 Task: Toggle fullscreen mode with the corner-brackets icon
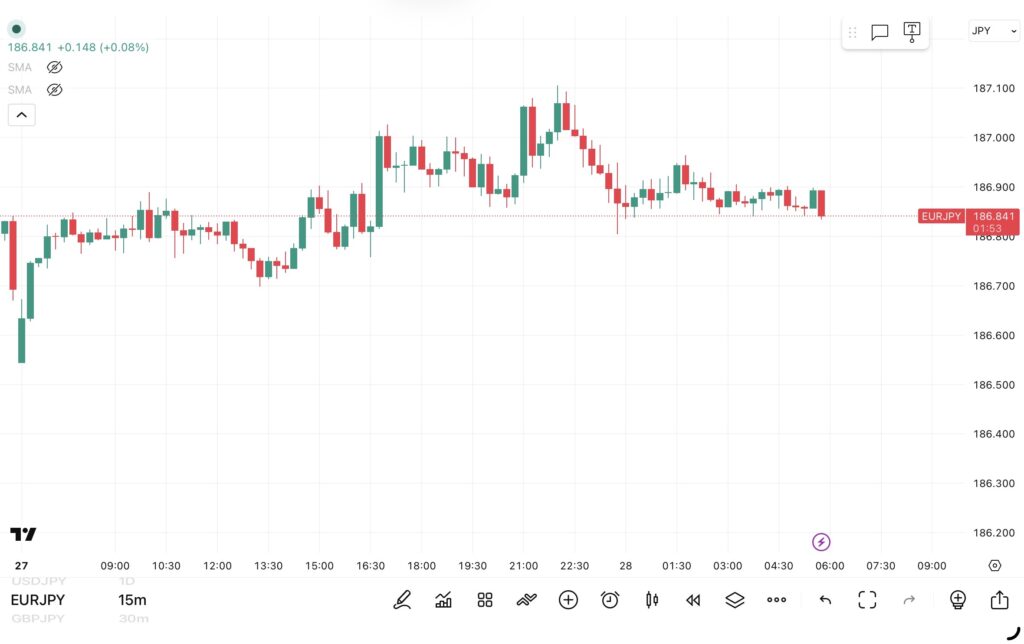tap(867, 600)
